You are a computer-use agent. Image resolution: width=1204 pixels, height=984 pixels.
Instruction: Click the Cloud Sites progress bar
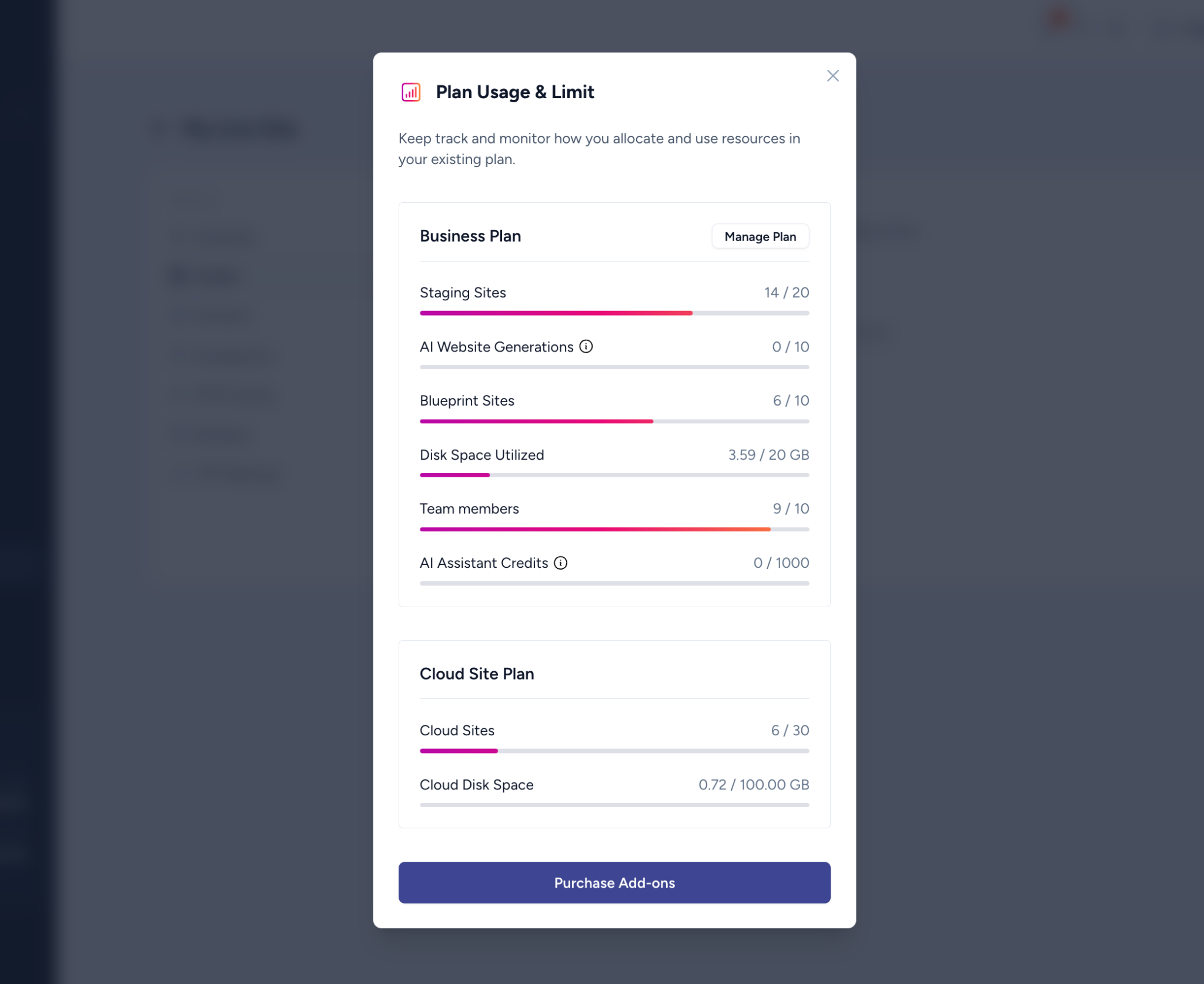point(614,751)
